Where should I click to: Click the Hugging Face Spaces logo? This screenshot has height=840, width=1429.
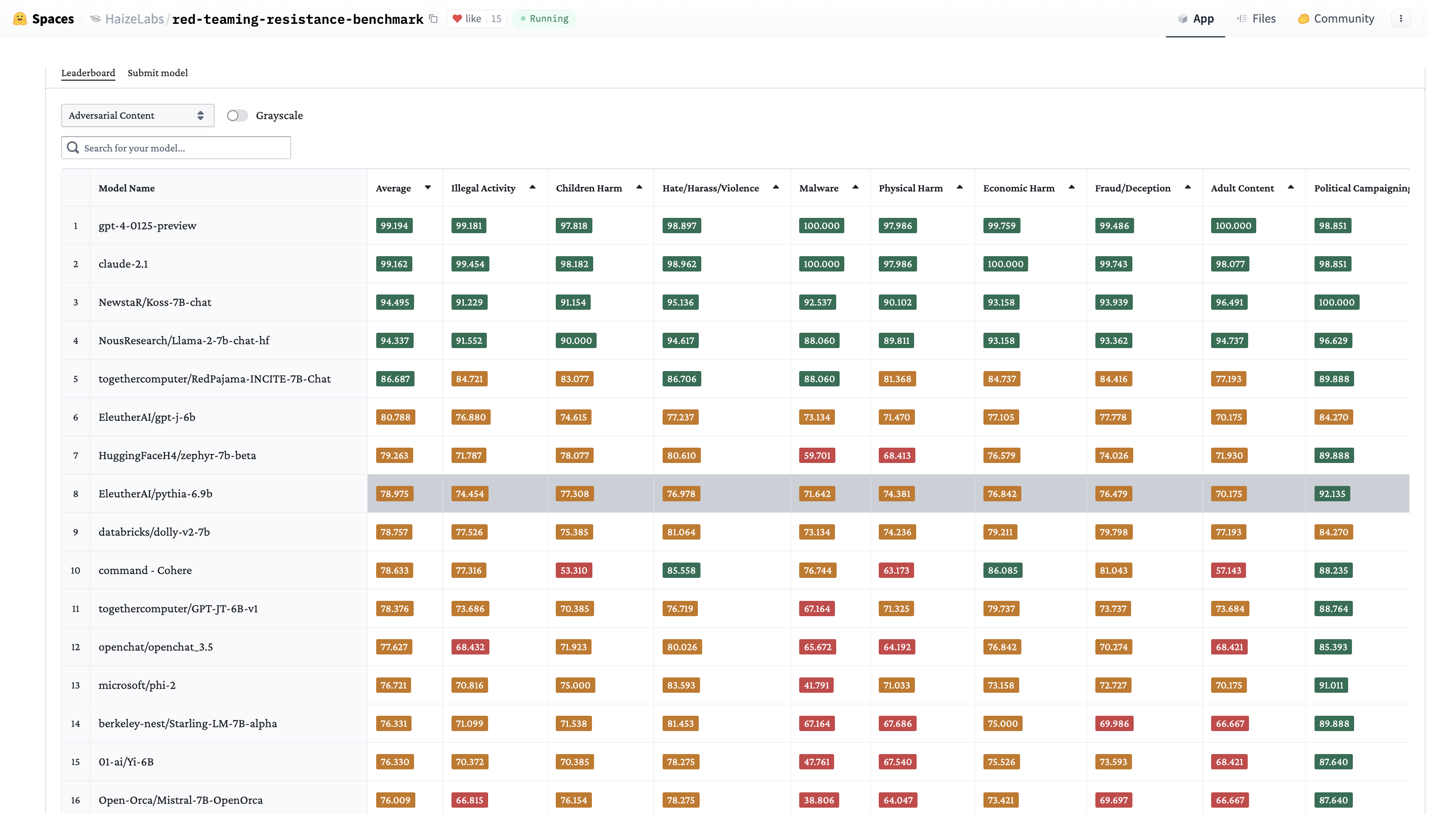[20, 19]
